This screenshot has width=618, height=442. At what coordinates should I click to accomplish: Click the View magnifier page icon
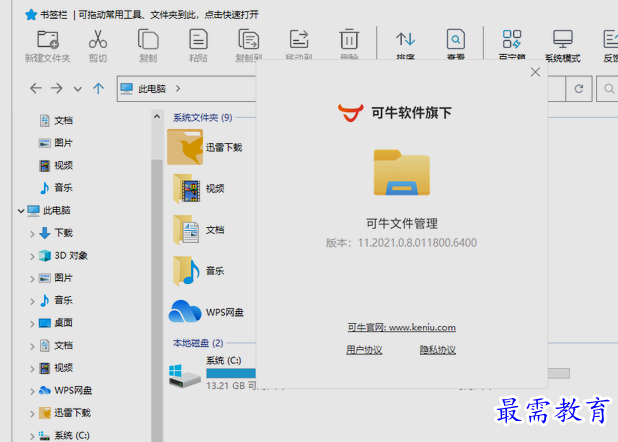(x=456, y=39)
